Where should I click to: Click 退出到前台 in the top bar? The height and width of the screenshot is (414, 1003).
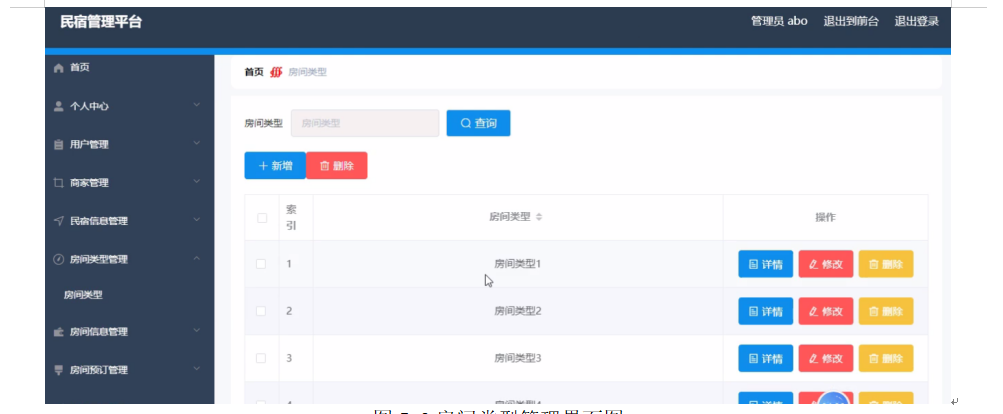click(851, 21)
